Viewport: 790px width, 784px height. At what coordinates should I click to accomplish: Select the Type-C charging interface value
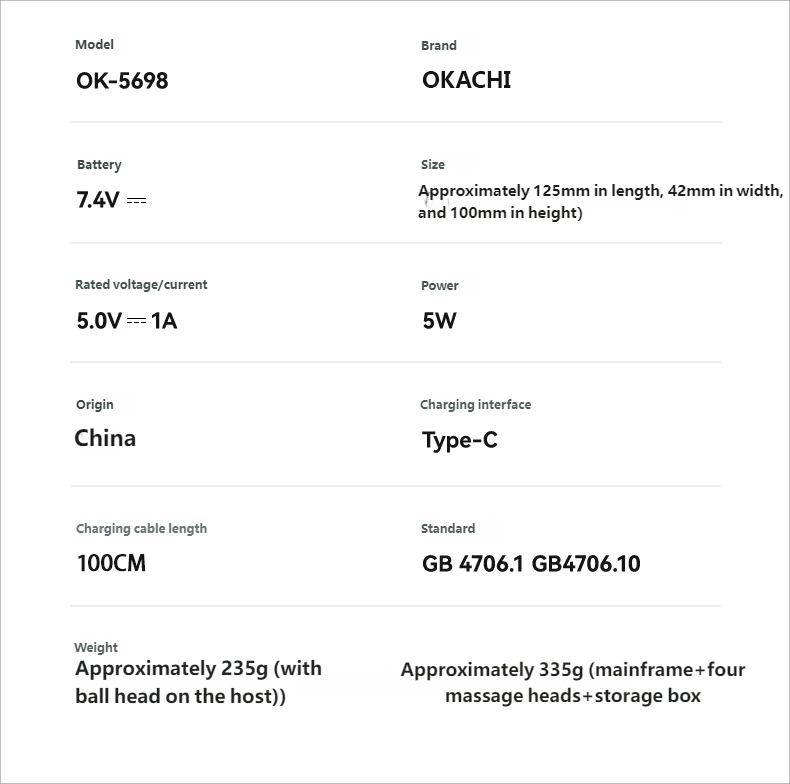pyautogui.click(x=459, y=441)
